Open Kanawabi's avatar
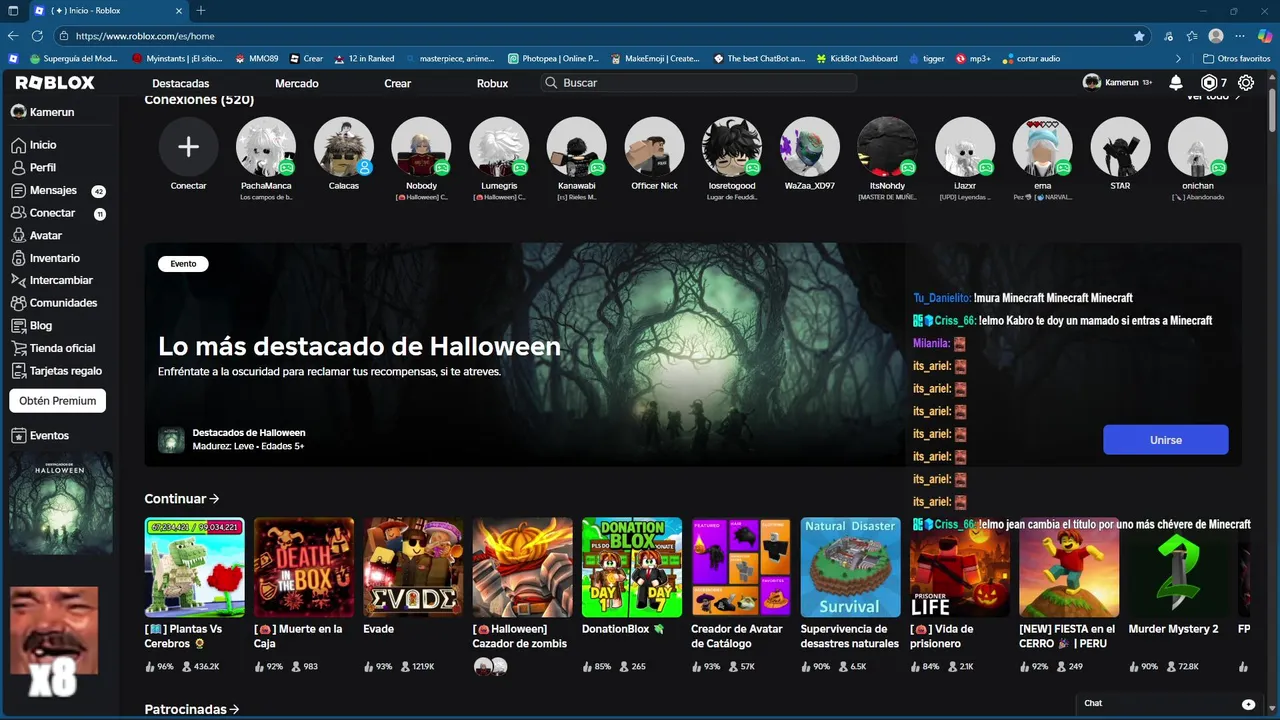The width and height of the screenshot is (1280, 720). (x=577, y=147)
